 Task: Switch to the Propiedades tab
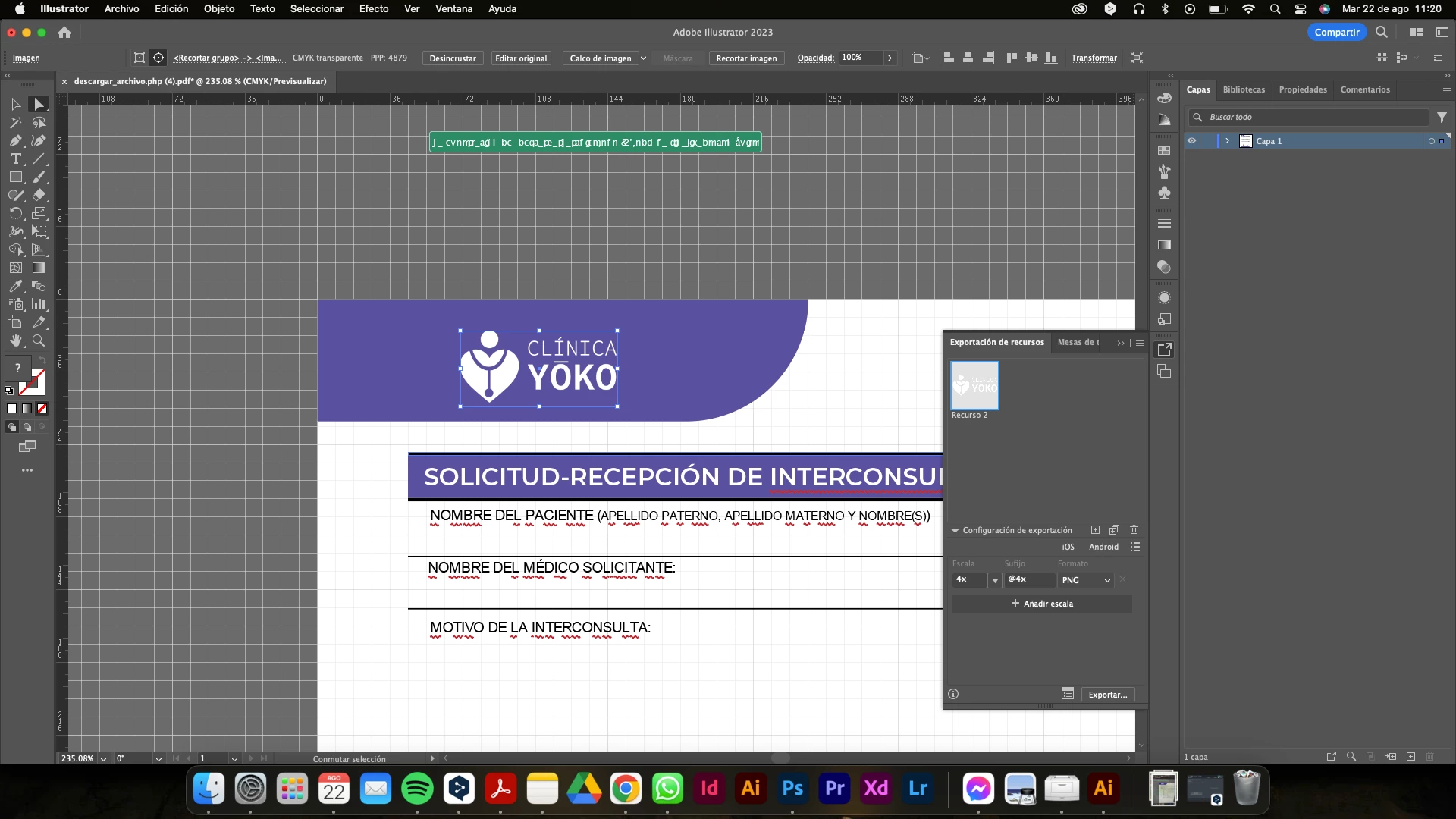1302,89
